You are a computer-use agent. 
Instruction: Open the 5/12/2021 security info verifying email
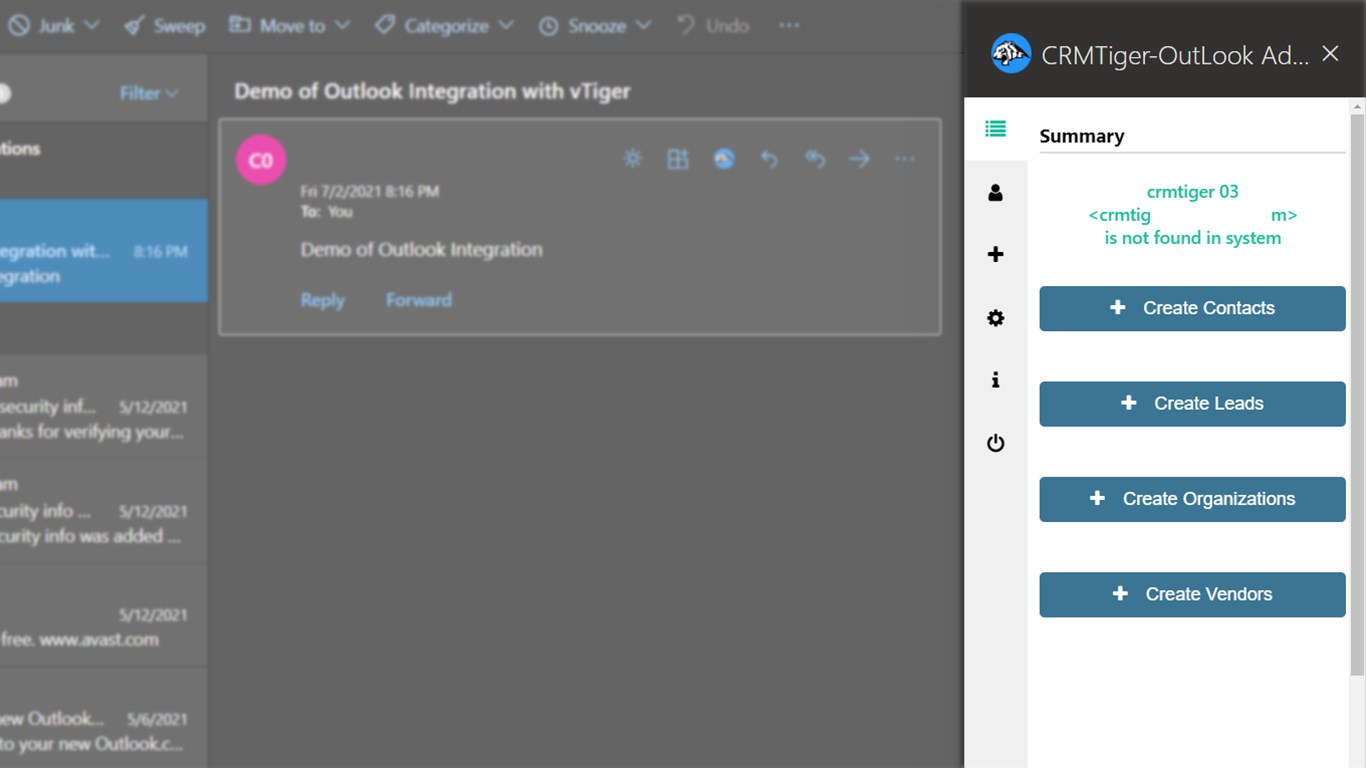(104, 407)
